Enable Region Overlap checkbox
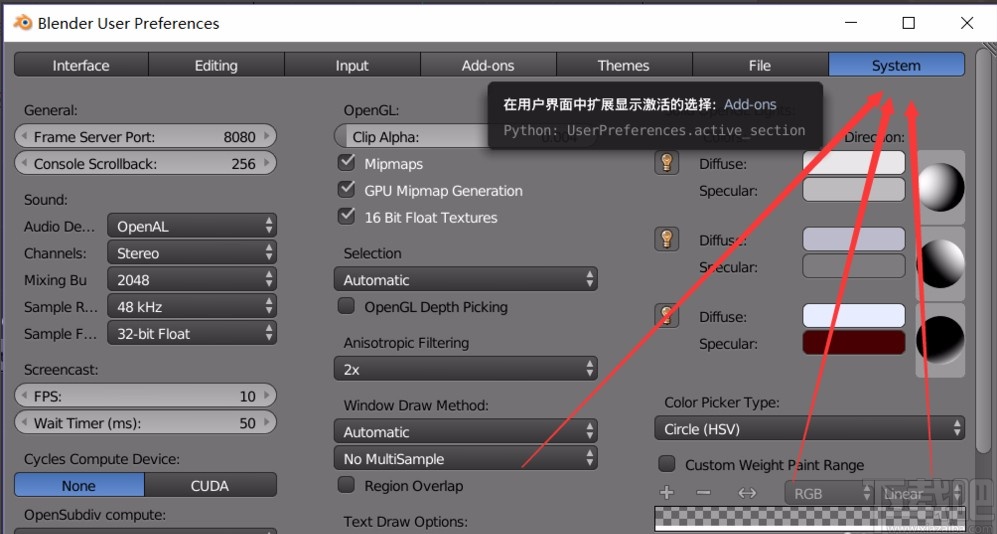997x534 pixels. tap(347, 484)
